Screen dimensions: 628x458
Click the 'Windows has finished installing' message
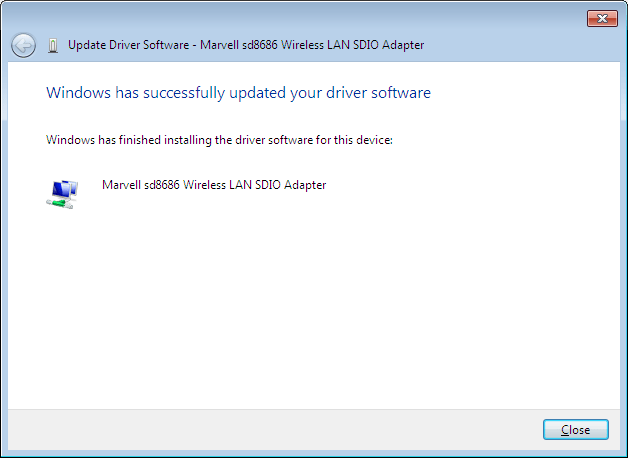pos(219,140)
